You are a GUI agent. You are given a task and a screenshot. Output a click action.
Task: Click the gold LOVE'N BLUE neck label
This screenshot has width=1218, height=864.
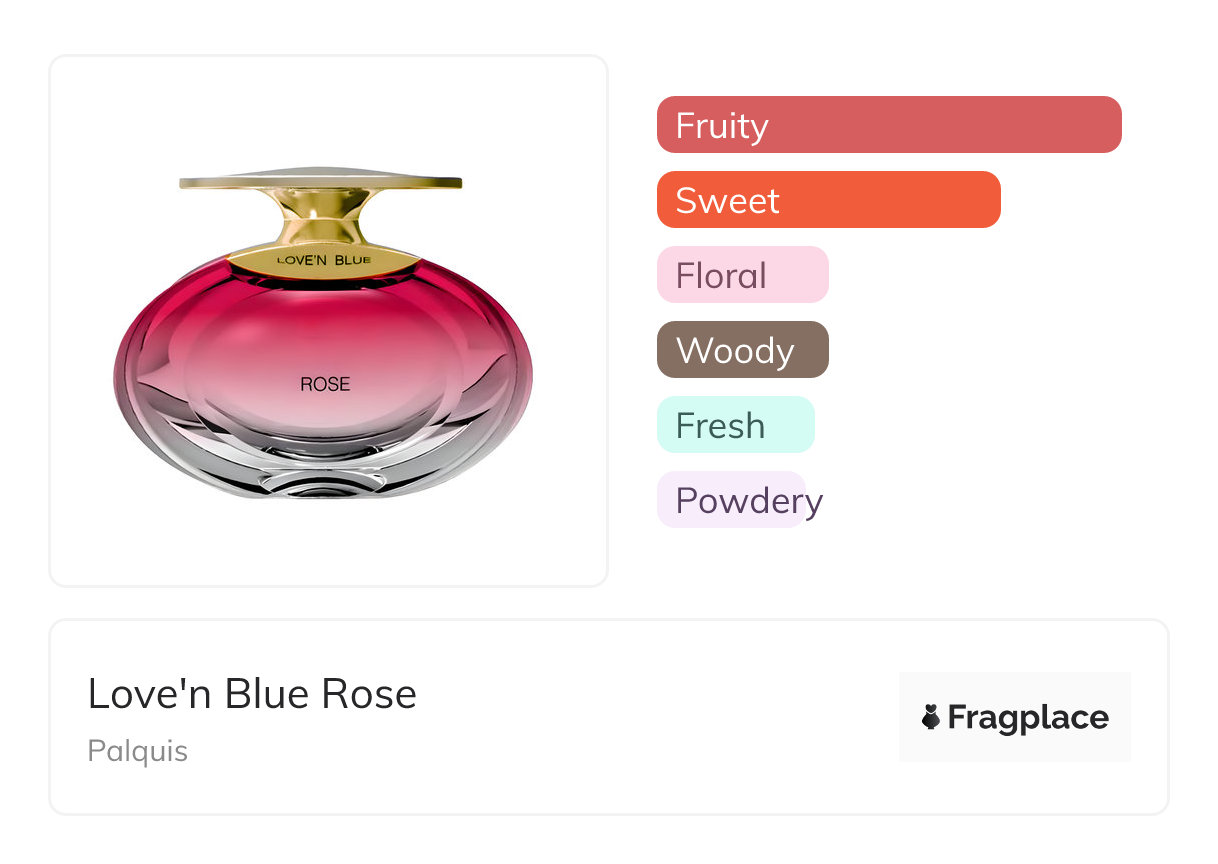pos(322,261)
